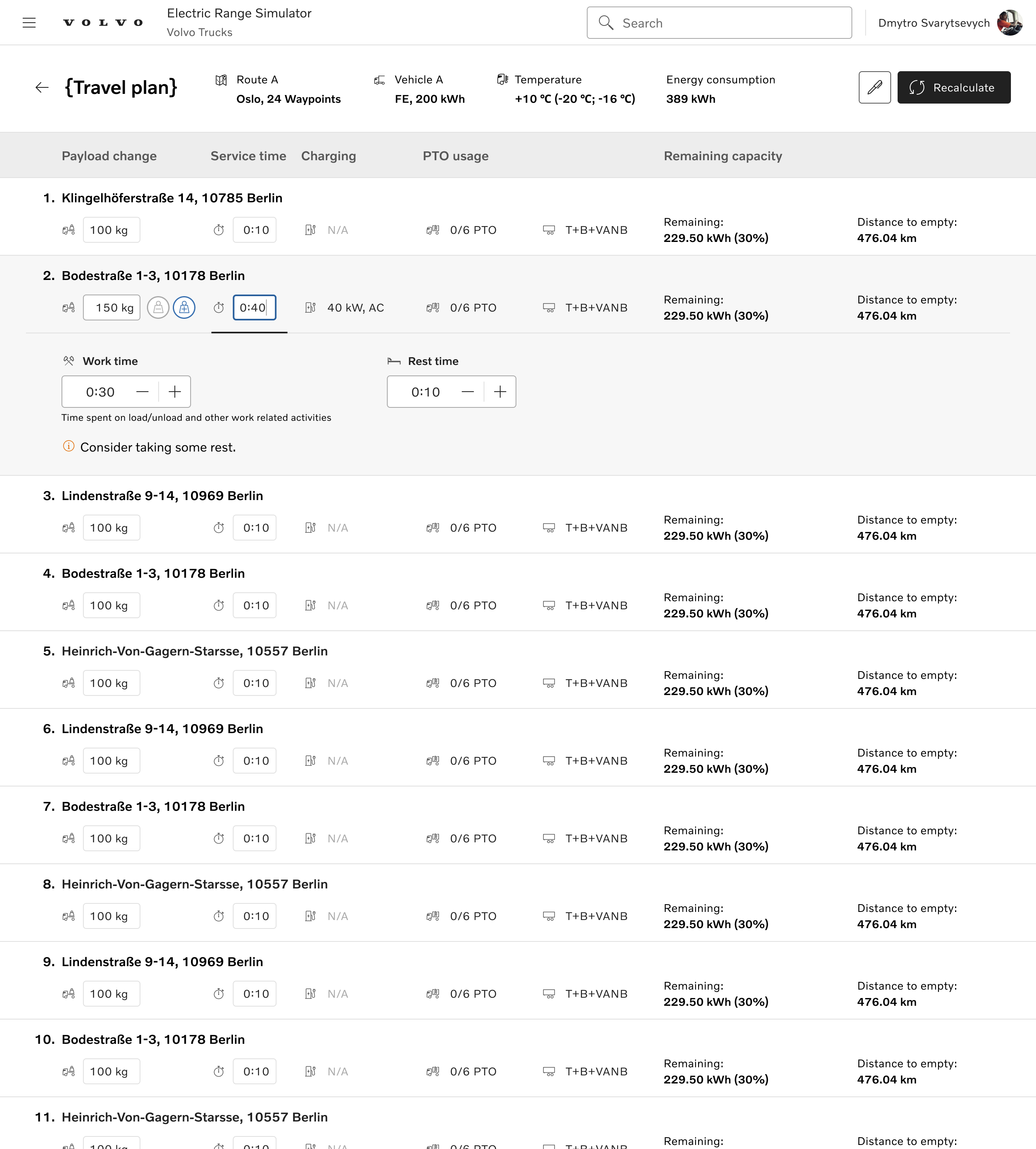Click the orange info warning icon
The image size is (1036, 1149).
[x=68, y=446]
